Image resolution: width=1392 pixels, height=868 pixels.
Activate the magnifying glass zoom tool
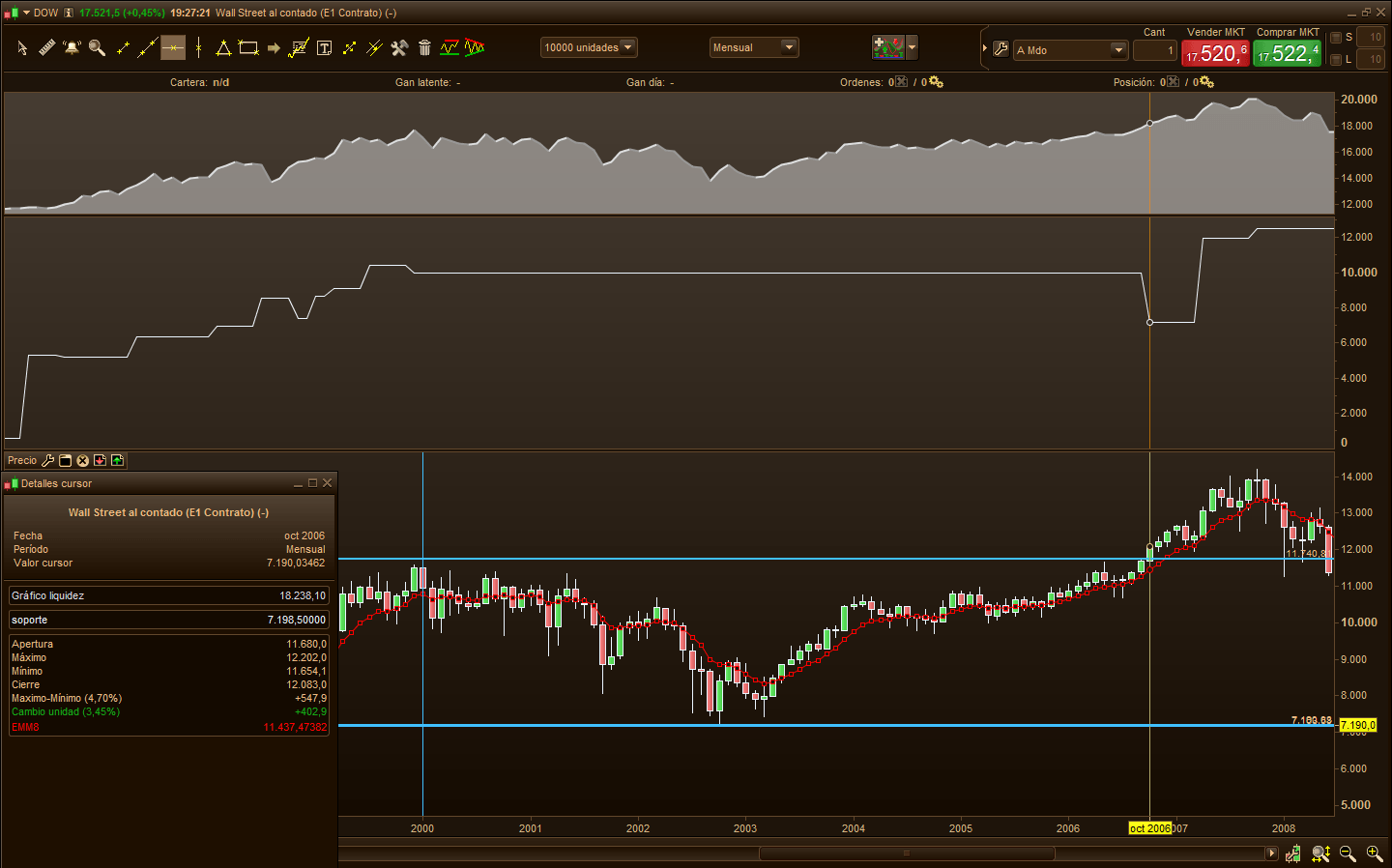[x=97, y=47]
